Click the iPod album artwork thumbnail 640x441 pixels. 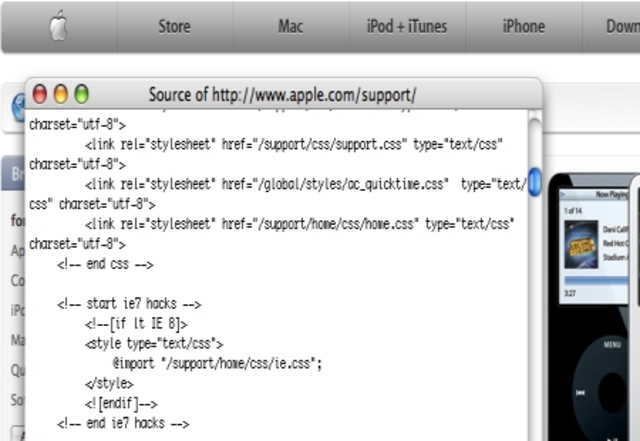(x=581, y=245)
